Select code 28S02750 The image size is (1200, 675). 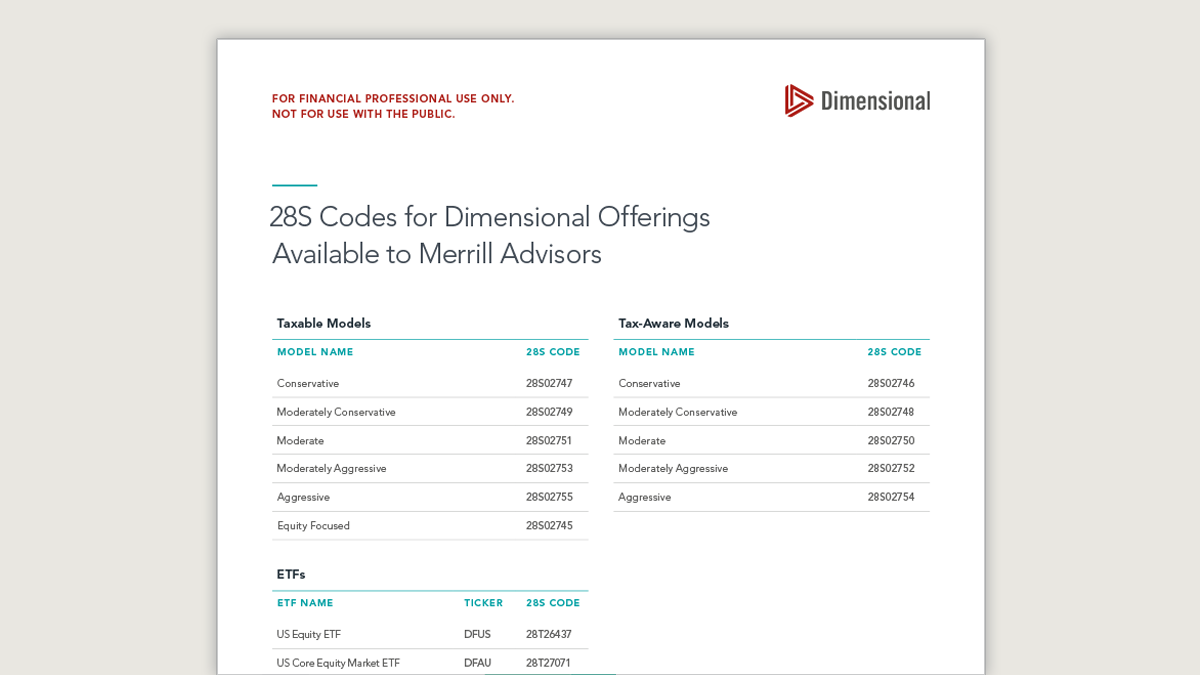[x=891, y=440]
